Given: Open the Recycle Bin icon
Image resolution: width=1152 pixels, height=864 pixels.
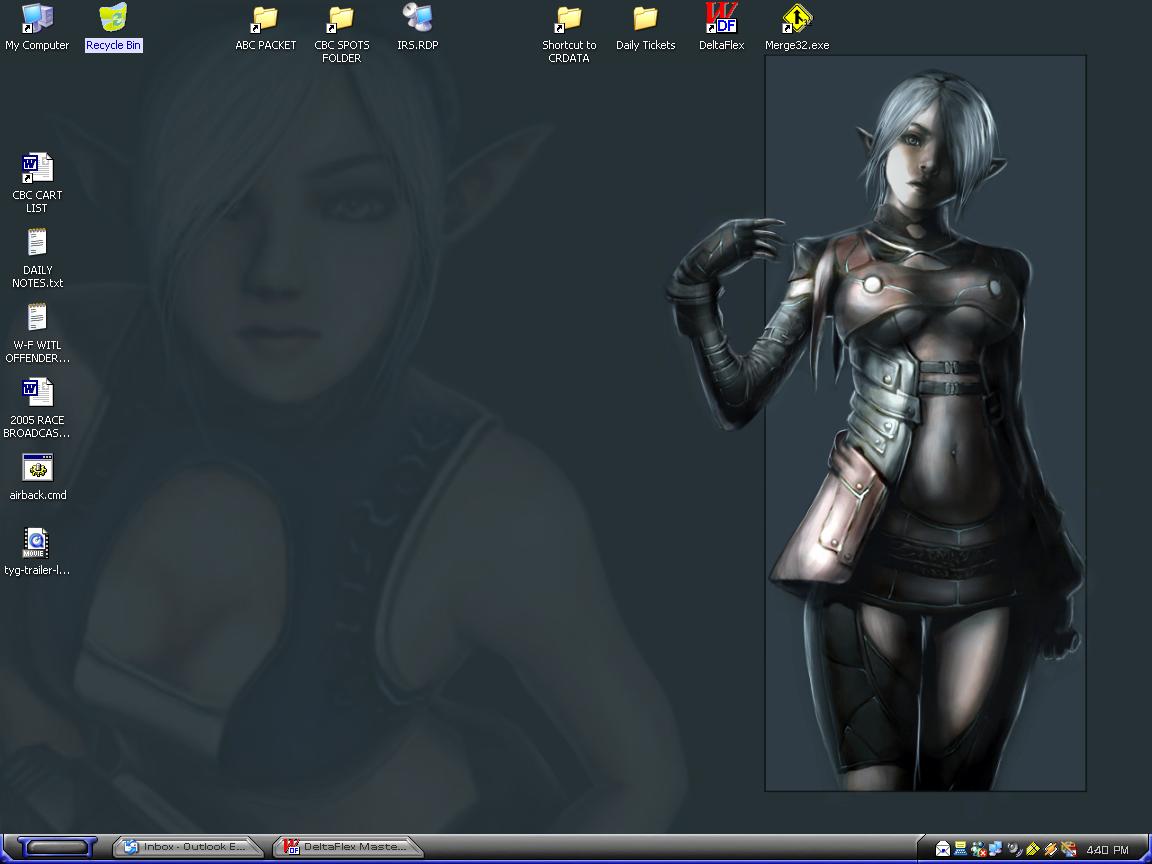Looking at the screenshot, I should tap(113, 19).
